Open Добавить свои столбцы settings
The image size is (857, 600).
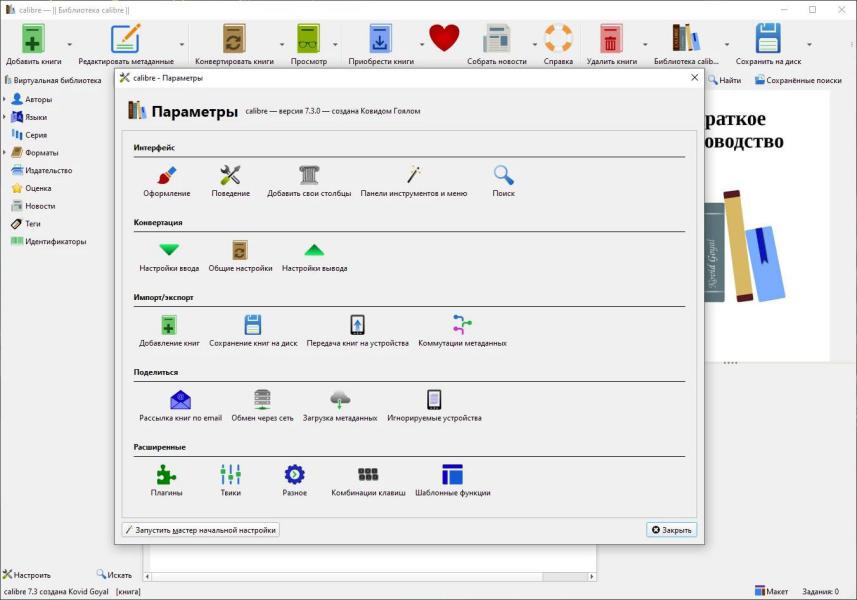309,181
